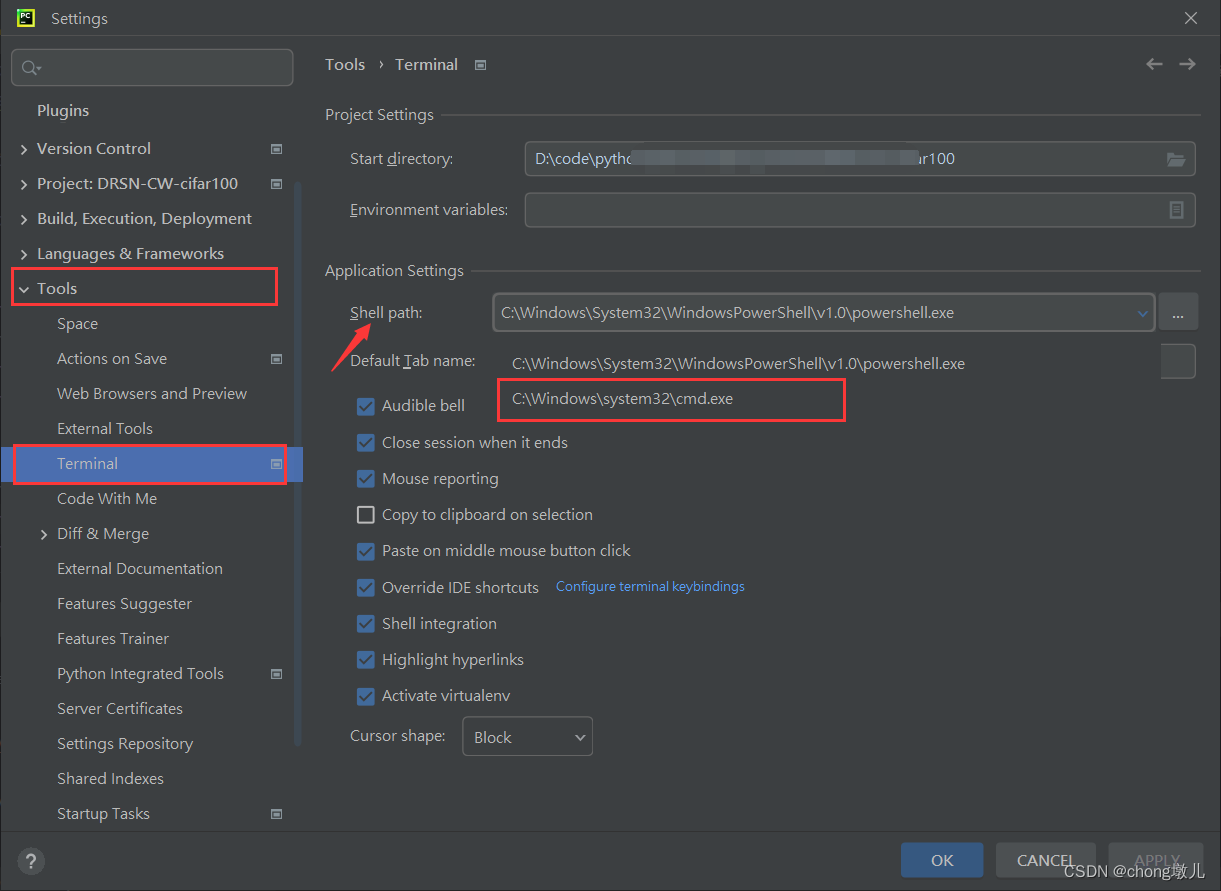Click the project icon next to Terminal breadcrumb

click(481, 65)
